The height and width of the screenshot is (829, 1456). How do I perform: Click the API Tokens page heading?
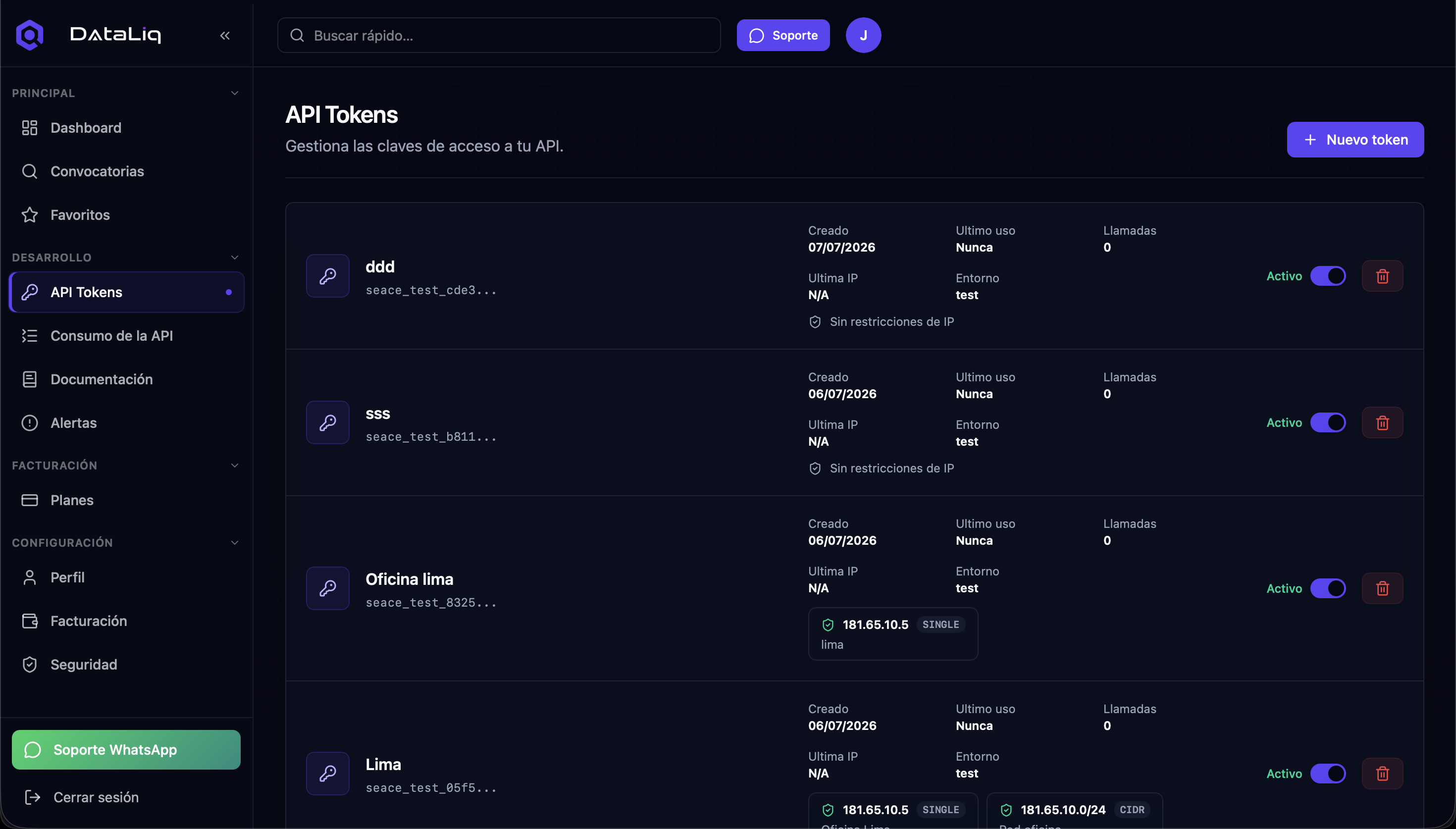pos(342,114)
